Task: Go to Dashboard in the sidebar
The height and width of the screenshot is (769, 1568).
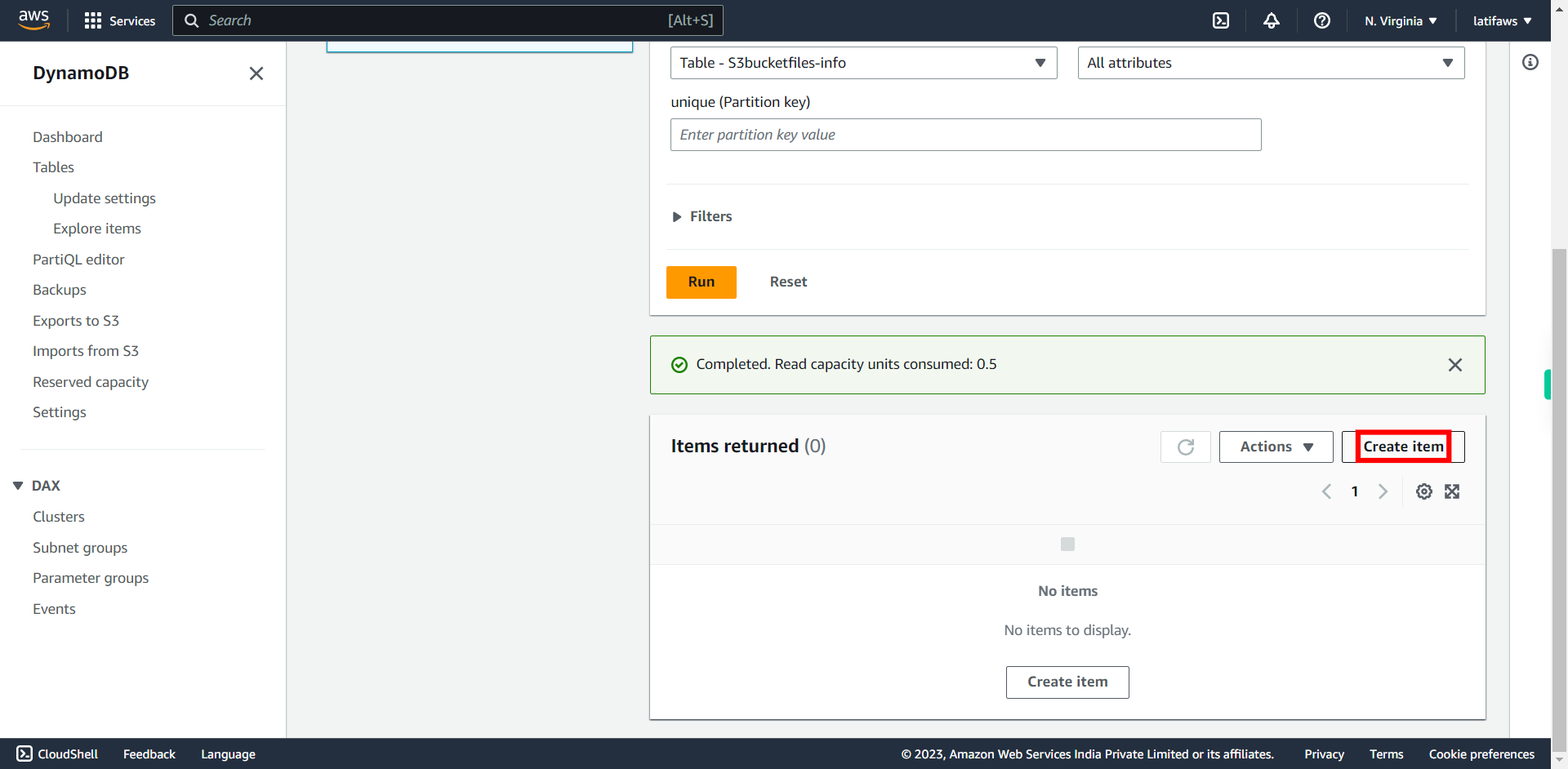Action: point(68,137)
